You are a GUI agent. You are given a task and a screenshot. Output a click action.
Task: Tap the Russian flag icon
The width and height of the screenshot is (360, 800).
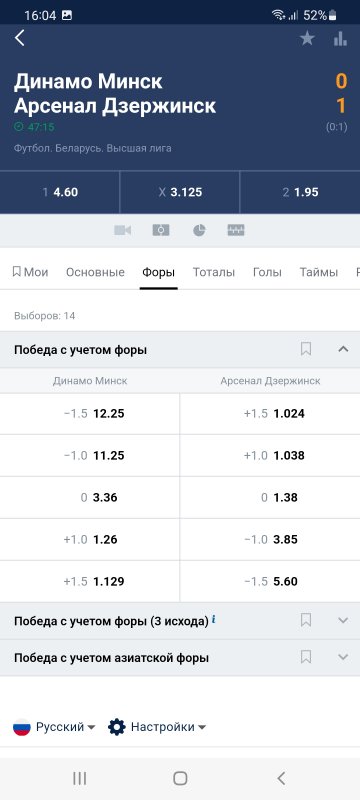22,727
